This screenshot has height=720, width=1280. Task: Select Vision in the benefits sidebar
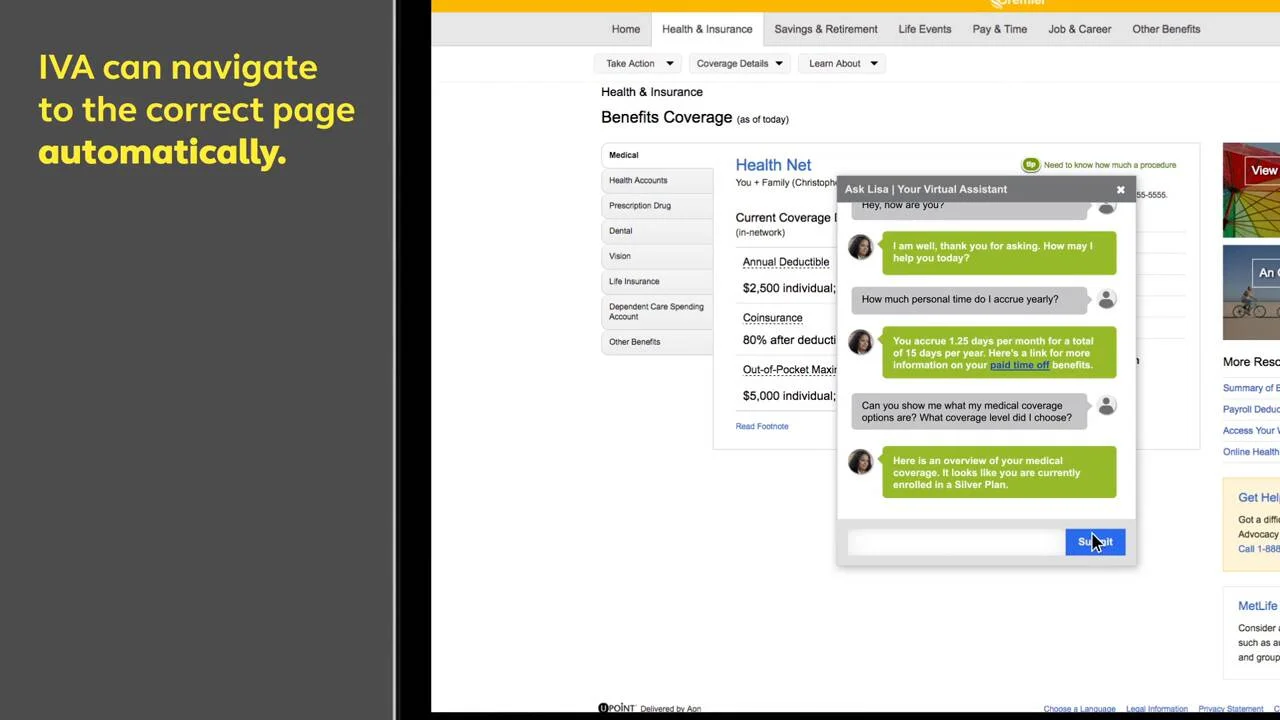pos(658,256)
